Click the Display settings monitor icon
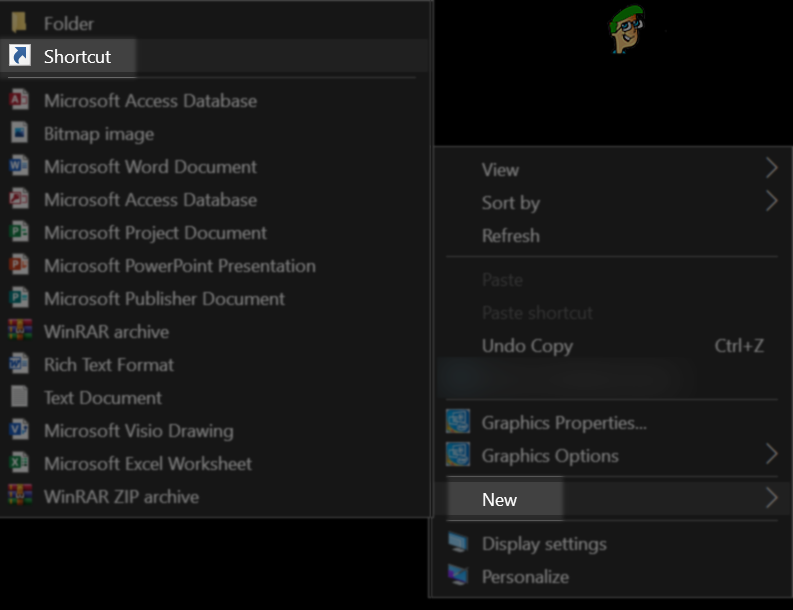This screenshot has height=610, width=793. click(458, 543)
